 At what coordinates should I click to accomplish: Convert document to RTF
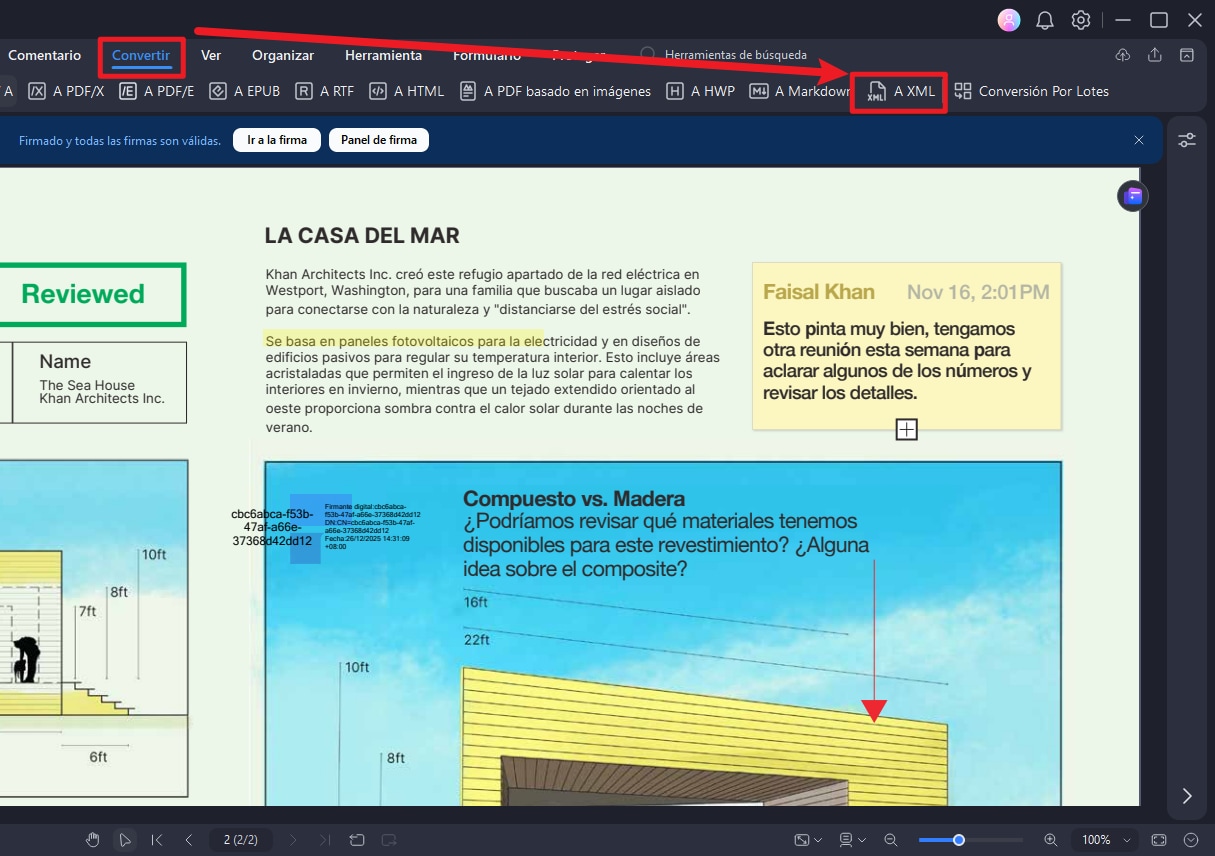point(325,91)
